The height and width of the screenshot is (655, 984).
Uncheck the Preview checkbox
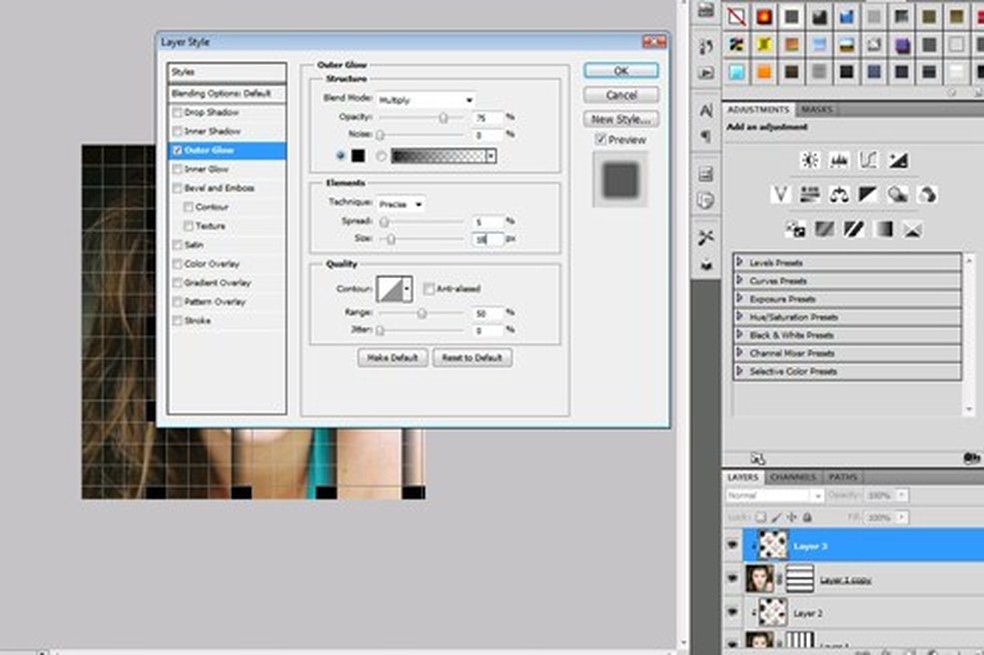click(x=601, y=139)
